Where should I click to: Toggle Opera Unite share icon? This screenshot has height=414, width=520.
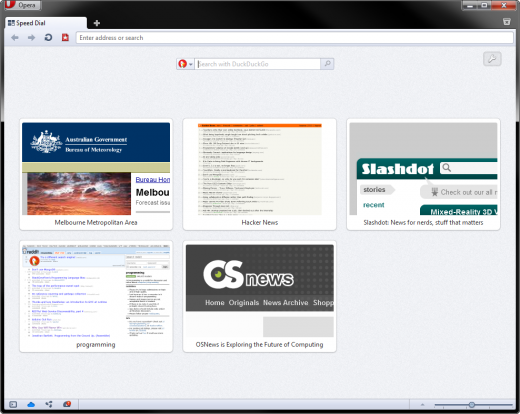click(x=49, y=405)
